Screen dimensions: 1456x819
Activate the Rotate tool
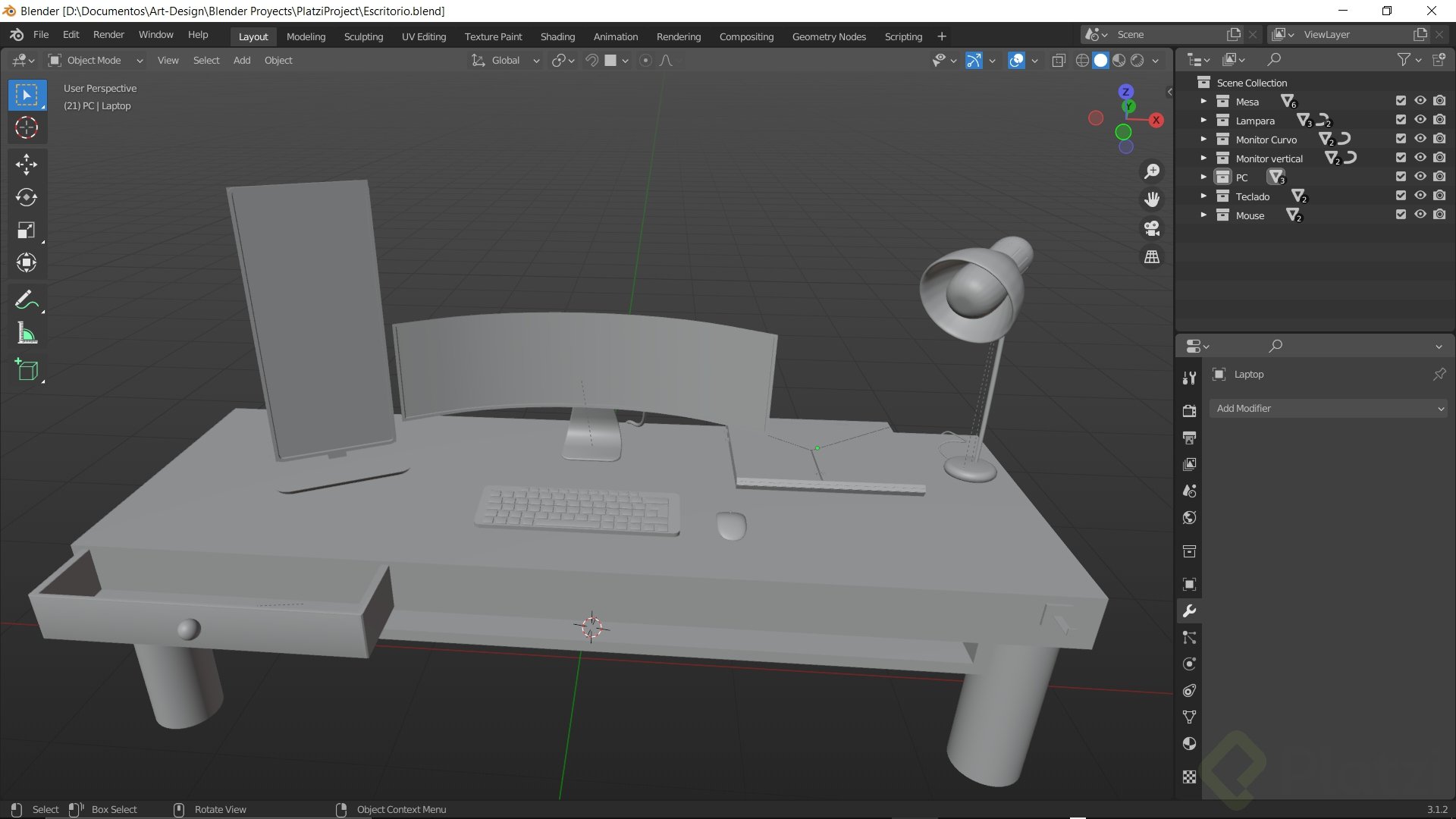[x=27, y=197]
